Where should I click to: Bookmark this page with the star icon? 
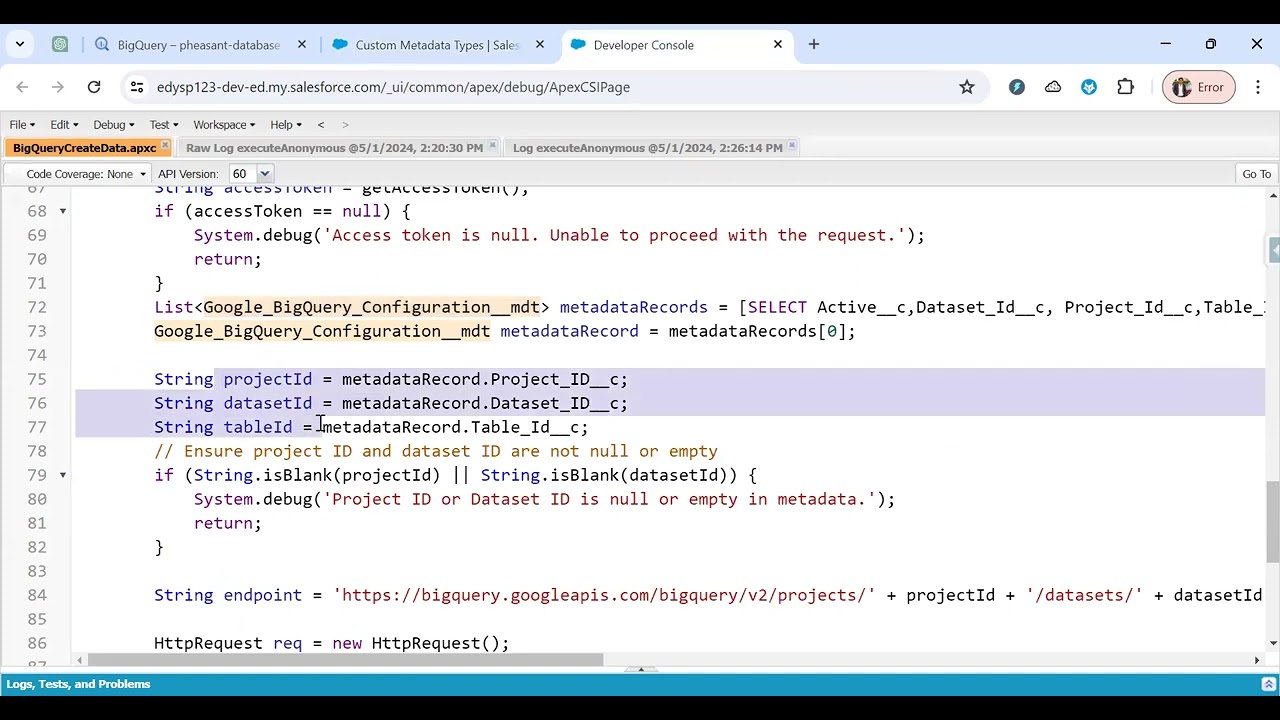(967, 87)
